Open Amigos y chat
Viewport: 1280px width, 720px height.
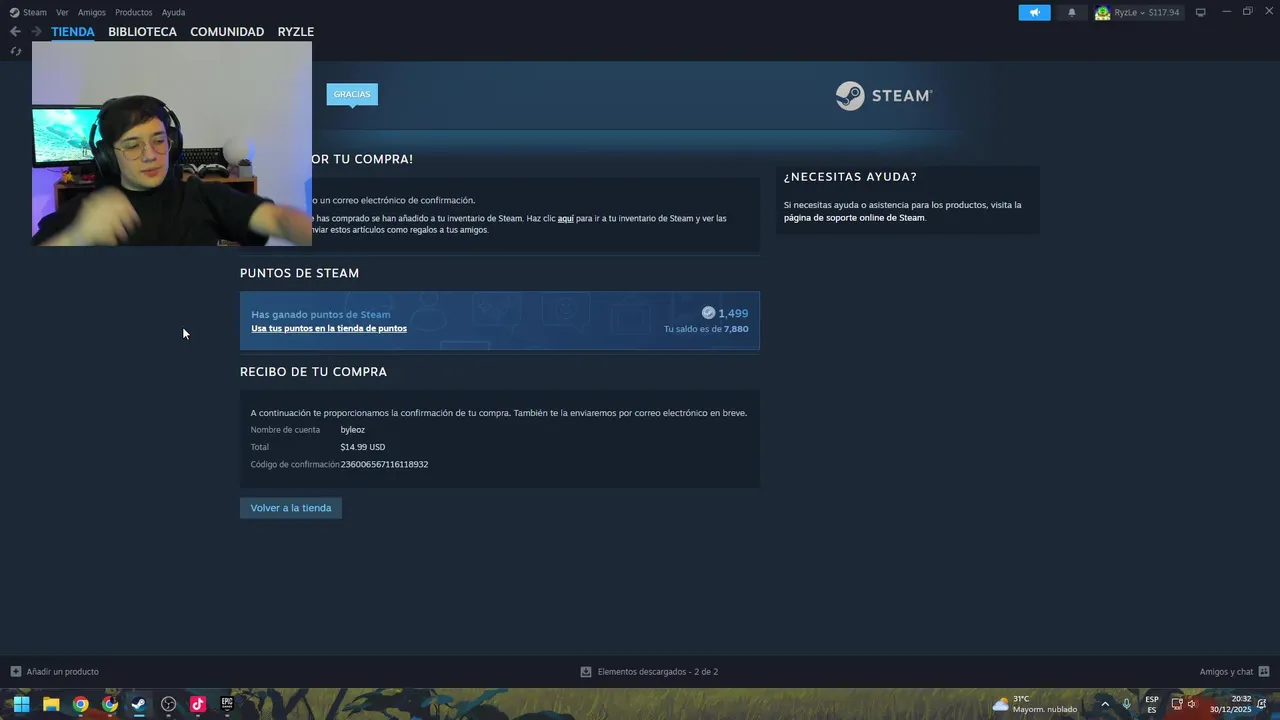coord(1226,672)
